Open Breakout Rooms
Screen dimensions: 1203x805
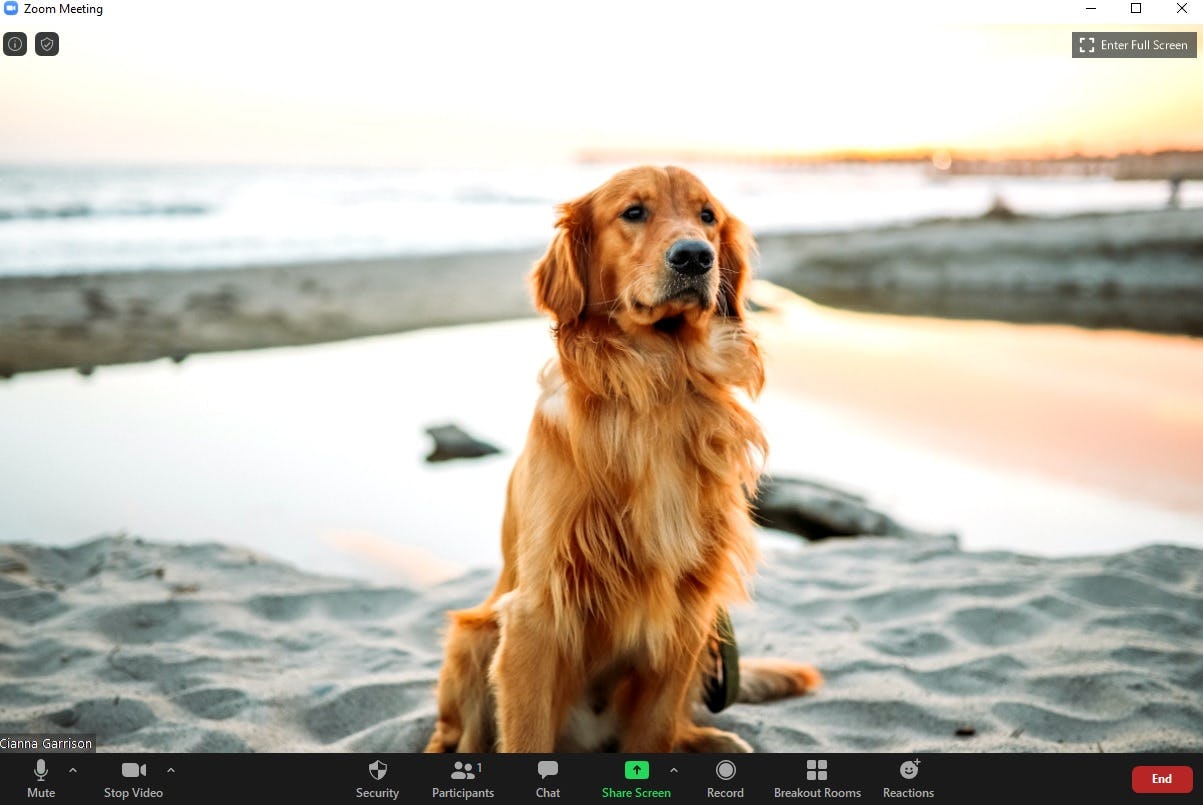pyautogui.click(x=817, y=779)
